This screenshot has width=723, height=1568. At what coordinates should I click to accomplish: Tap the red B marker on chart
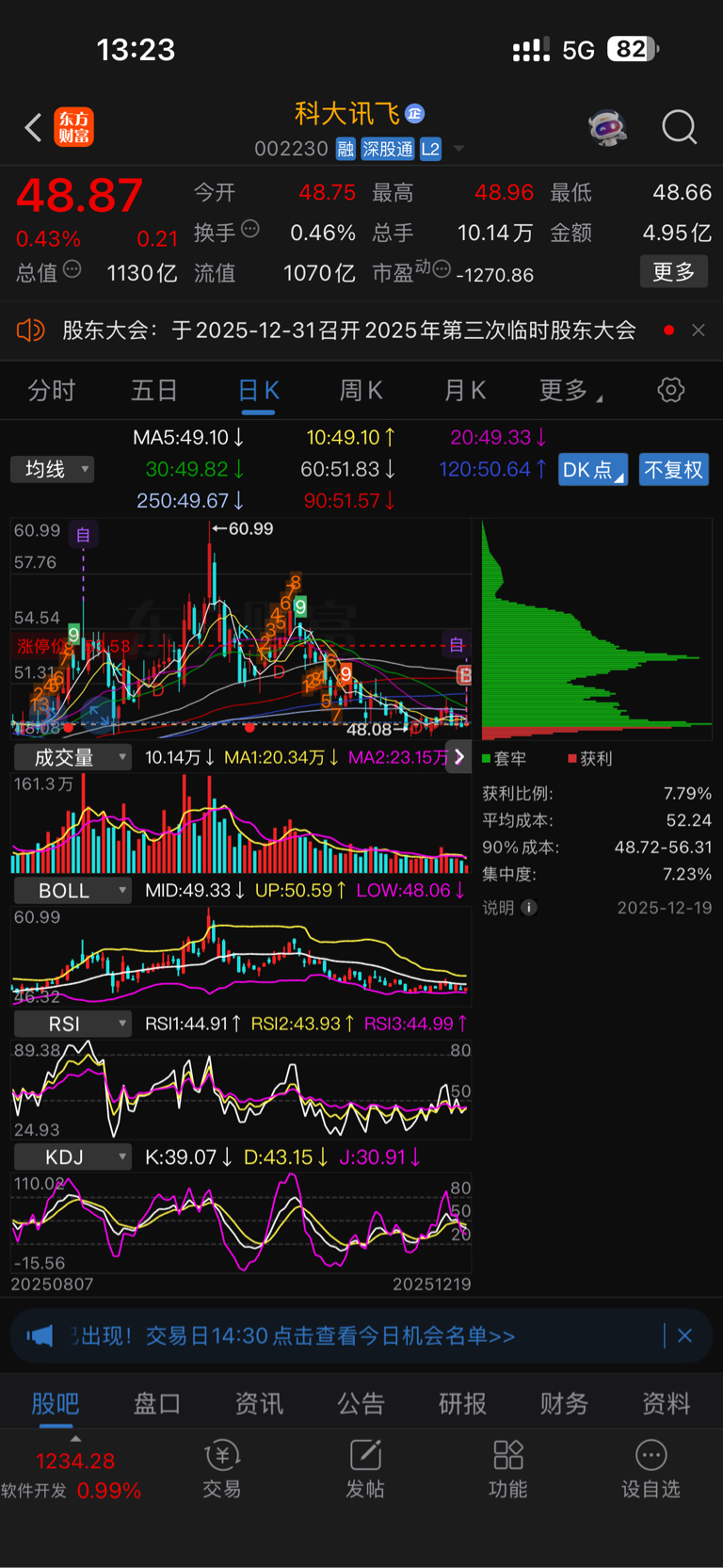[x=463, y=674]
